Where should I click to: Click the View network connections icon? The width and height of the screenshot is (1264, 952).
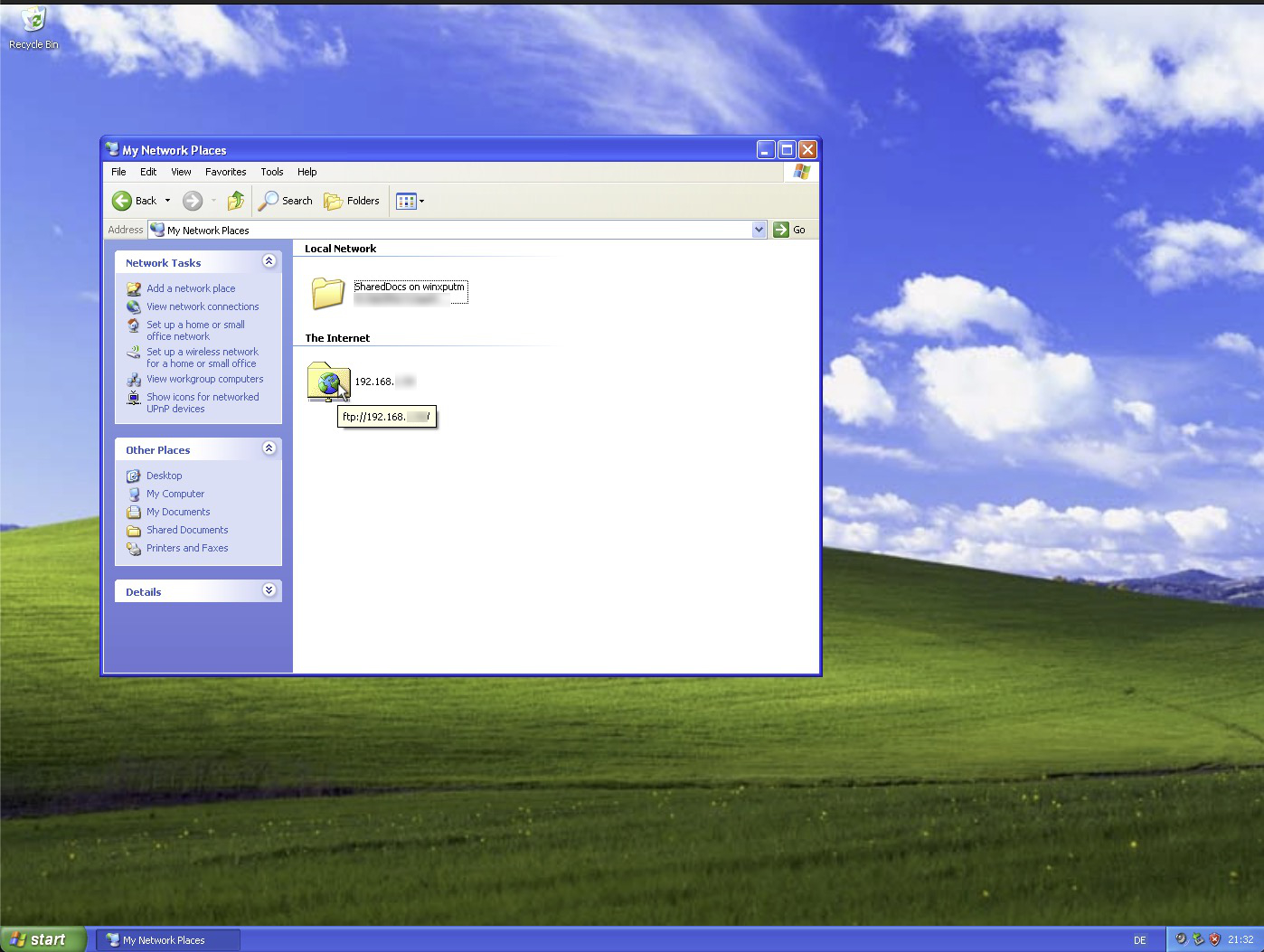pos(134,306)
